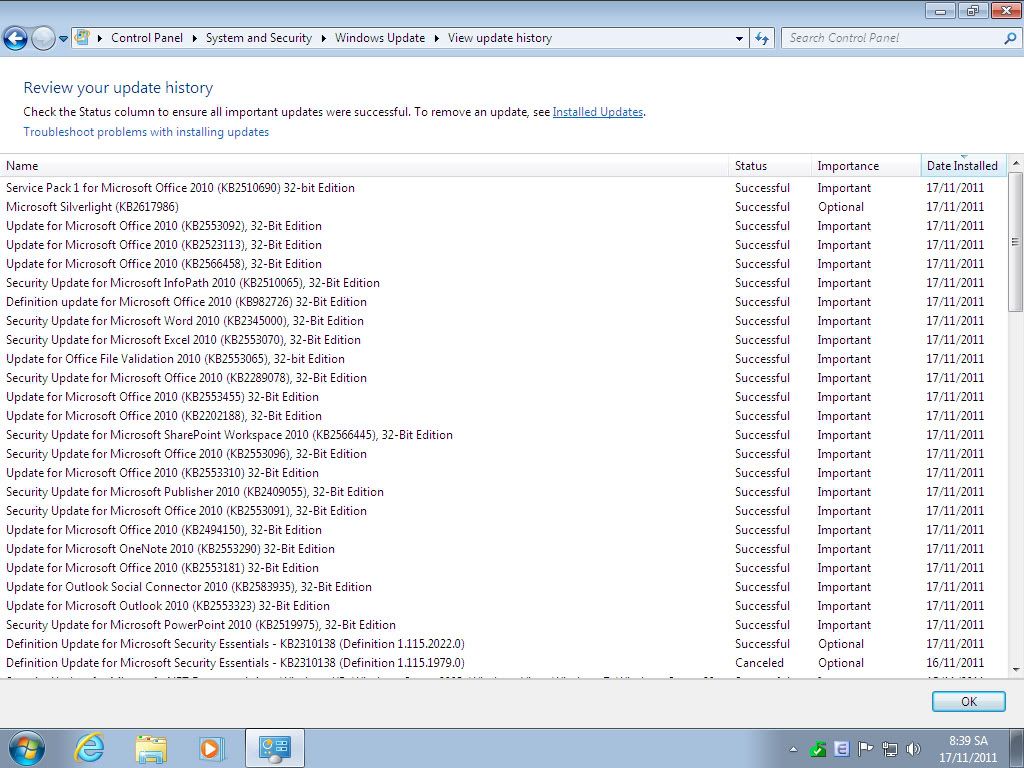
Task: Open Windows Explorer folder taskbar icon
Action: (151, 748)
